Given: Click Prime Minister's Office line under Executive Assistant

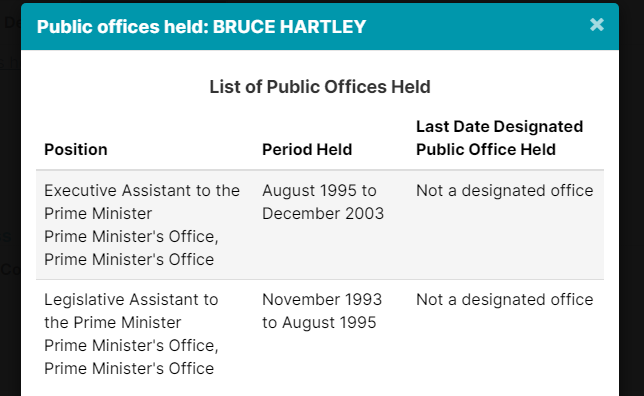Looking at the screenshot, I should tap(131, 237).
